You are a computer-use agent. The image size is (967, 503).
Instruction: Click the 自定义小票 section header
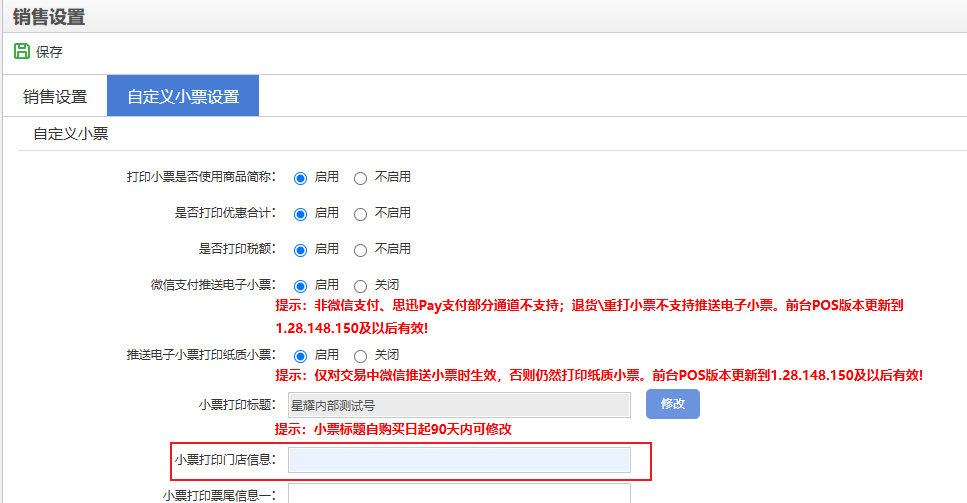[x=70, y=133]
